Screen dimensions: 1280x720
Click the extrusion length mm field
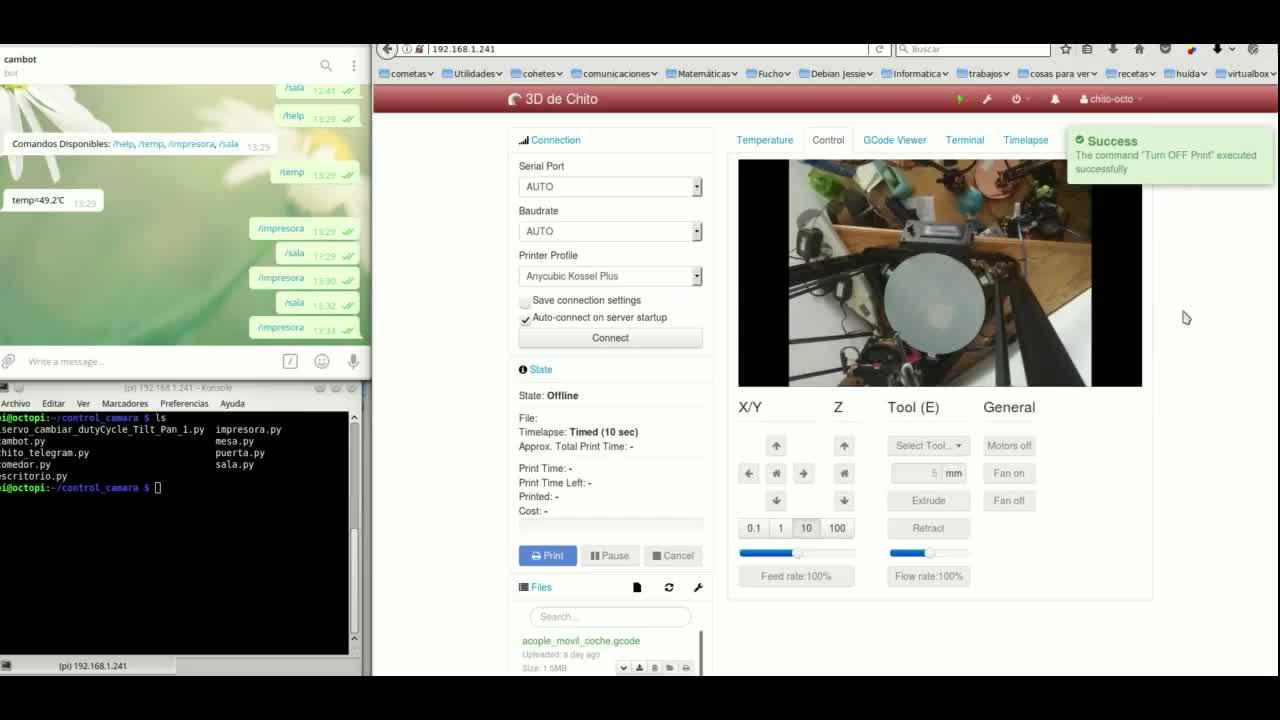[916, 473]
